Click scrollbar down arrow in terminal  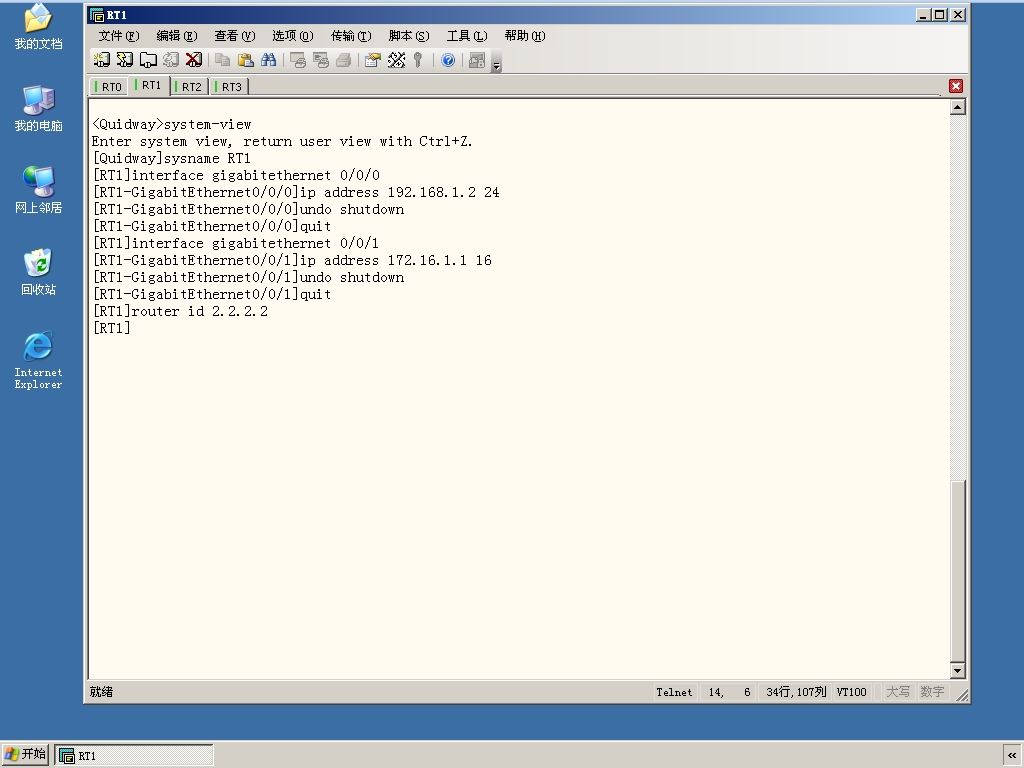(x=957, y=670)
